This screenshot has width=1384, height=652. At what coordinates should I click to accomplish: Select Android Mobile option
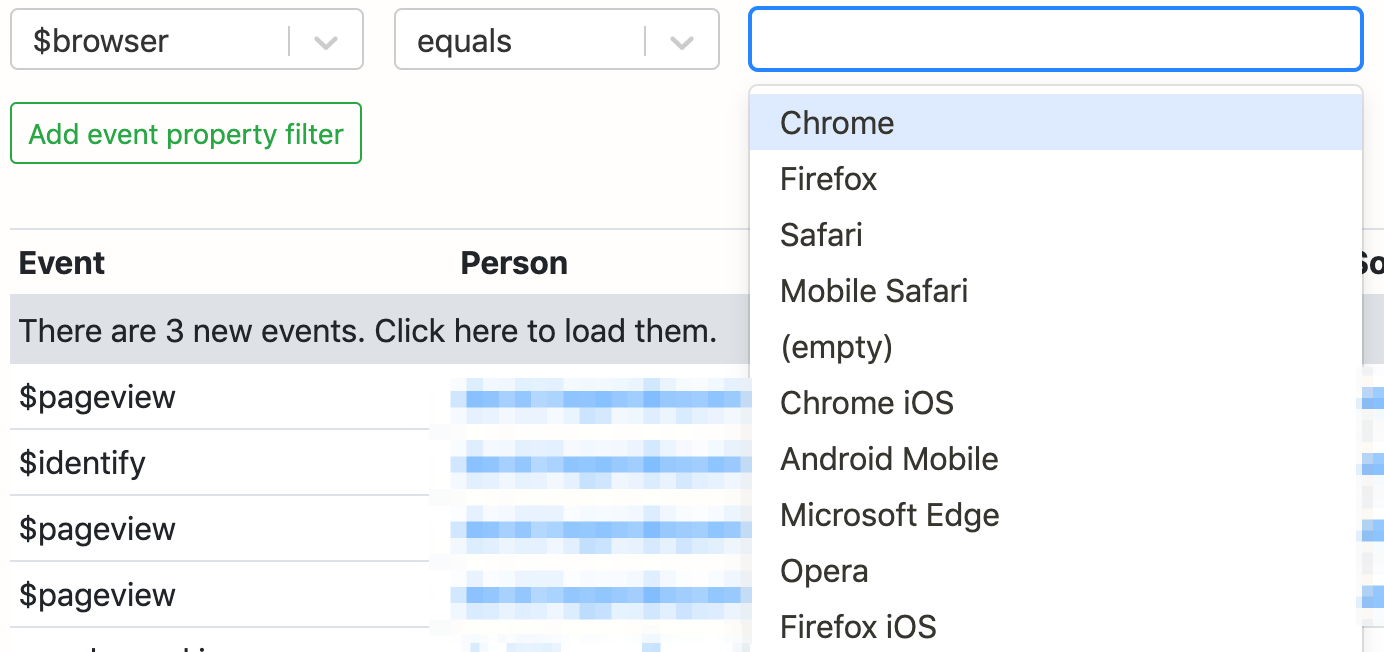pyautogui.click(x=889, y=459)
